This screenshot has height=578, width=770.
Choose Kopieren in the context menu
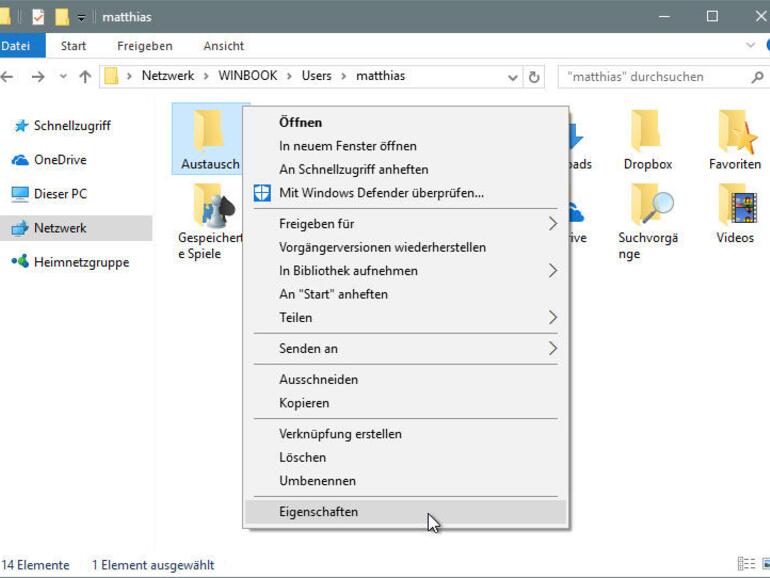click(x=406, y=403)
